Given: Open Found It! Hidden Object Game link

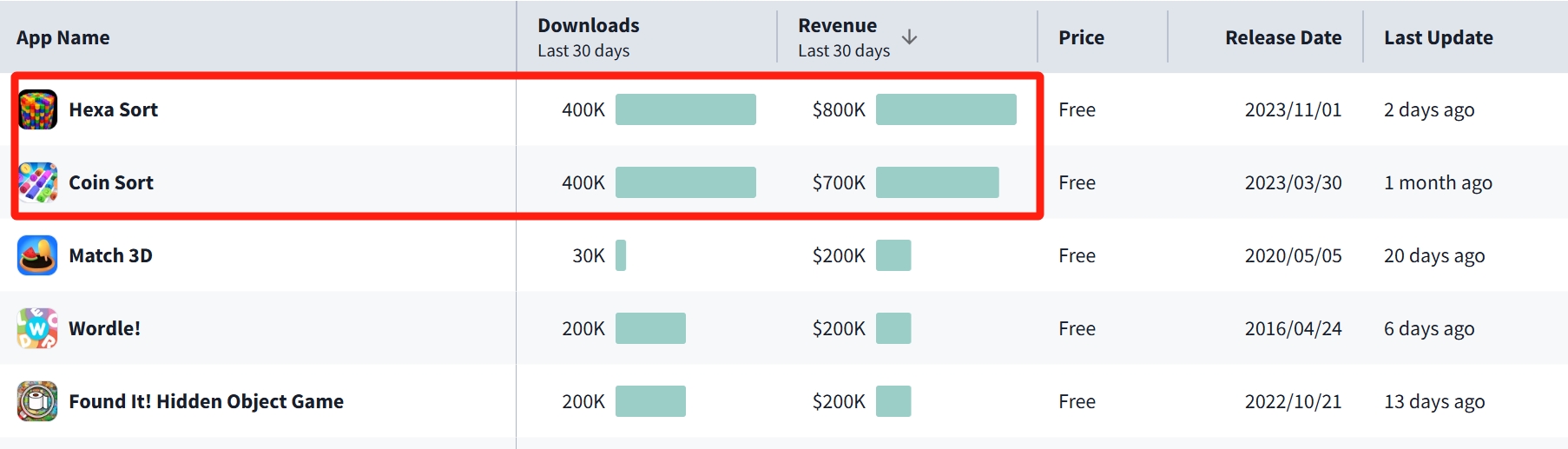Looking at the screenshot, I should (207, 401).
